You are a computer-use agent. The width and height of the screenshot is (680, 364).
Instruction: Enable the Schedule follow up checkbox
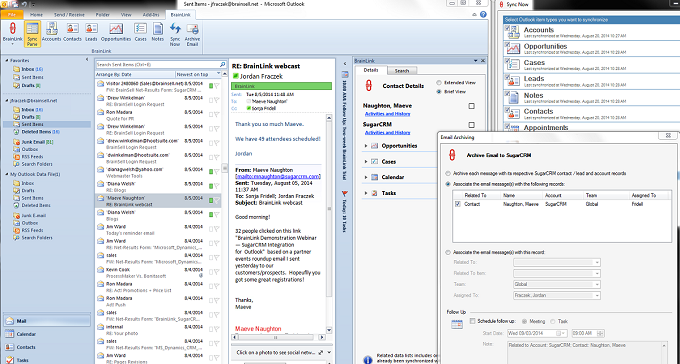click(473, 321)
